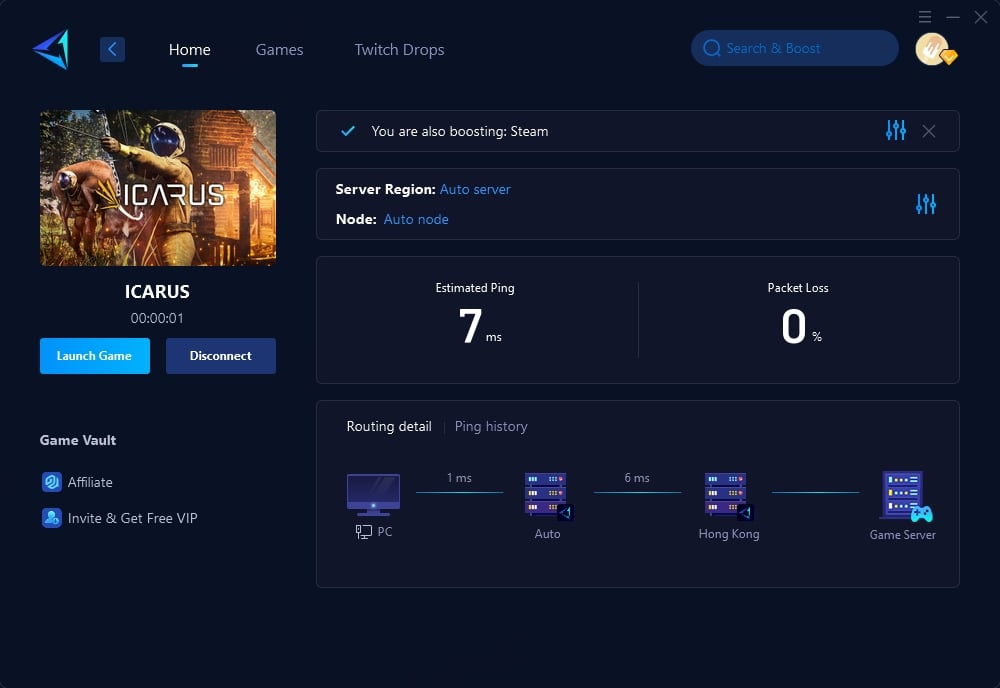The width and height of the screenshot is (1000, 688).
Task: Click the 1 ms route latency label
Action: click(459, 478)
